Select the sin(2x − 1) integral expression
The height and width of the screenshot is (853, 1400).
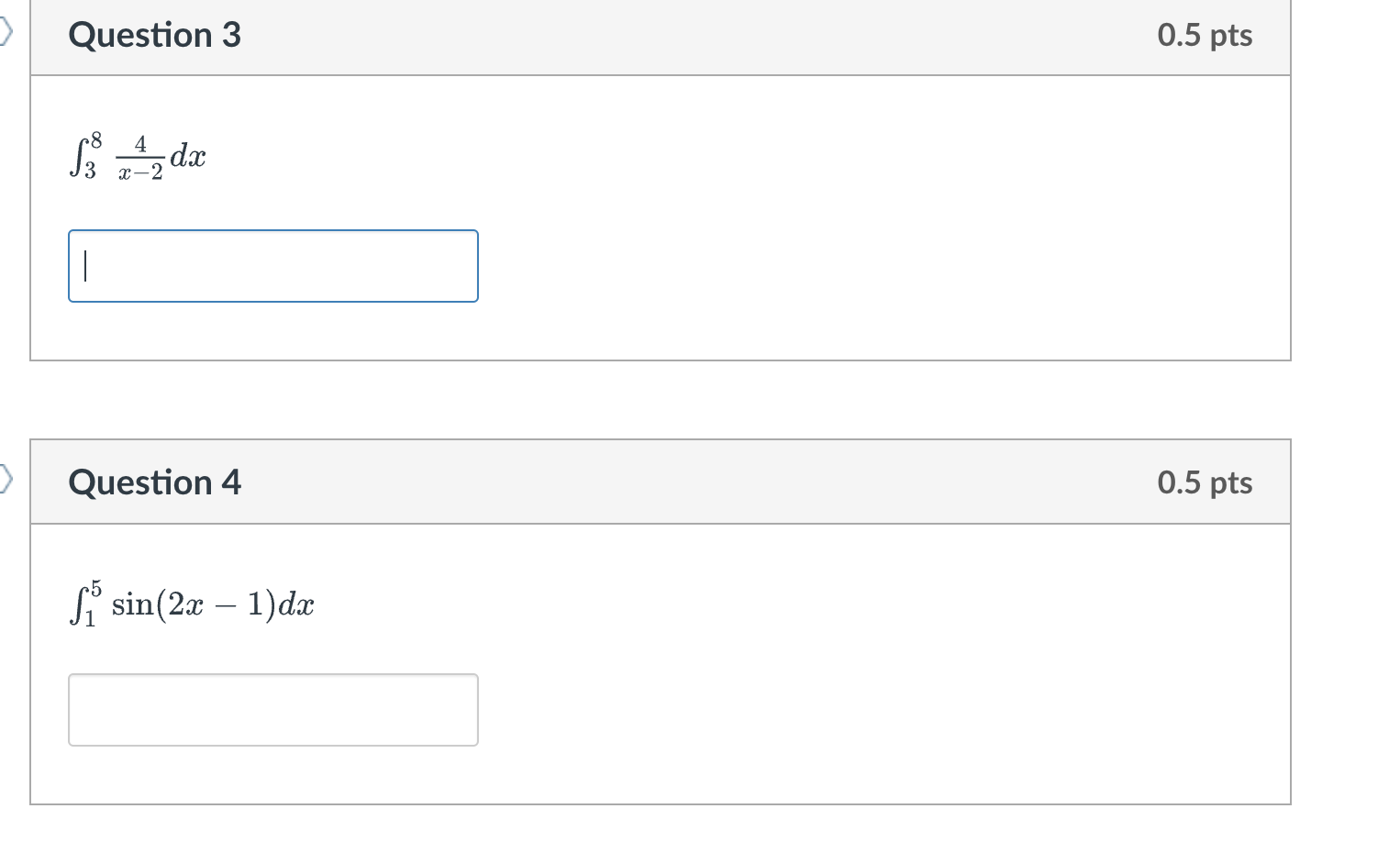point(190,603)
